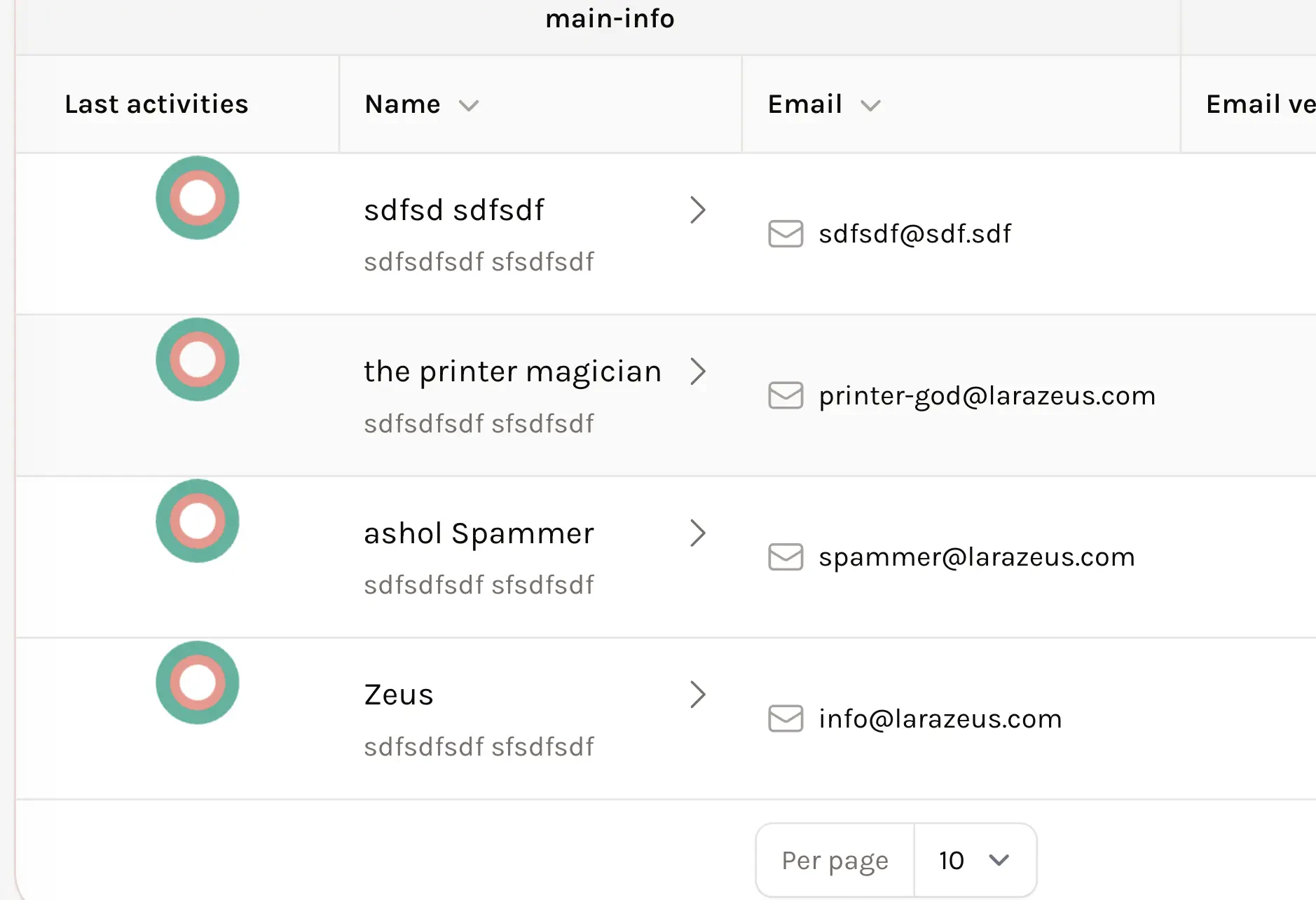
Task: Click the envelope icon beside sdfsdf@sdf.sdf
Action: pos(786,234)
